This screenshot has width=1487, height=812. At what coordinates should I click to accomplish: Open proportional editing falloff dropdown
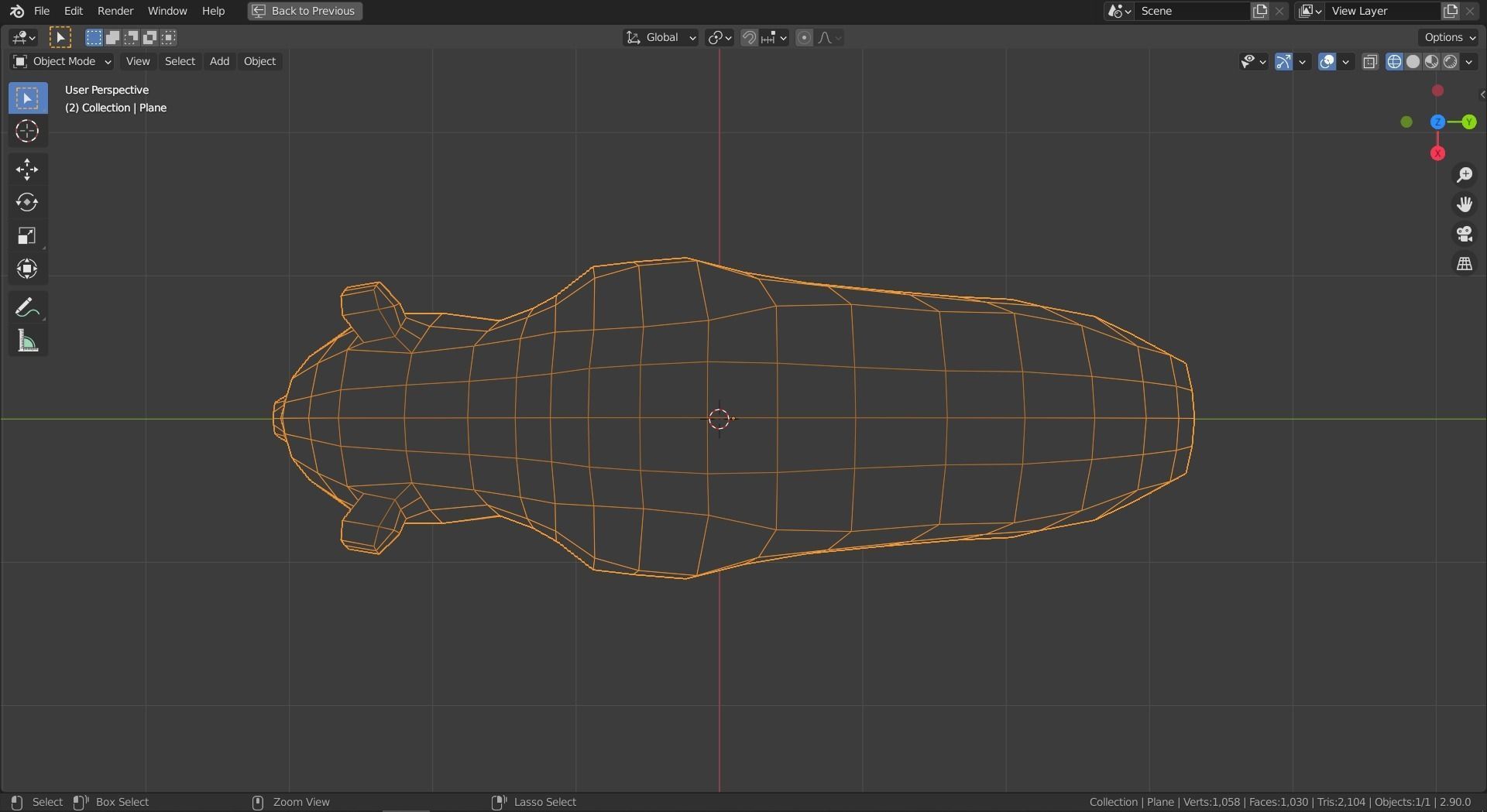tap(829, 37)
